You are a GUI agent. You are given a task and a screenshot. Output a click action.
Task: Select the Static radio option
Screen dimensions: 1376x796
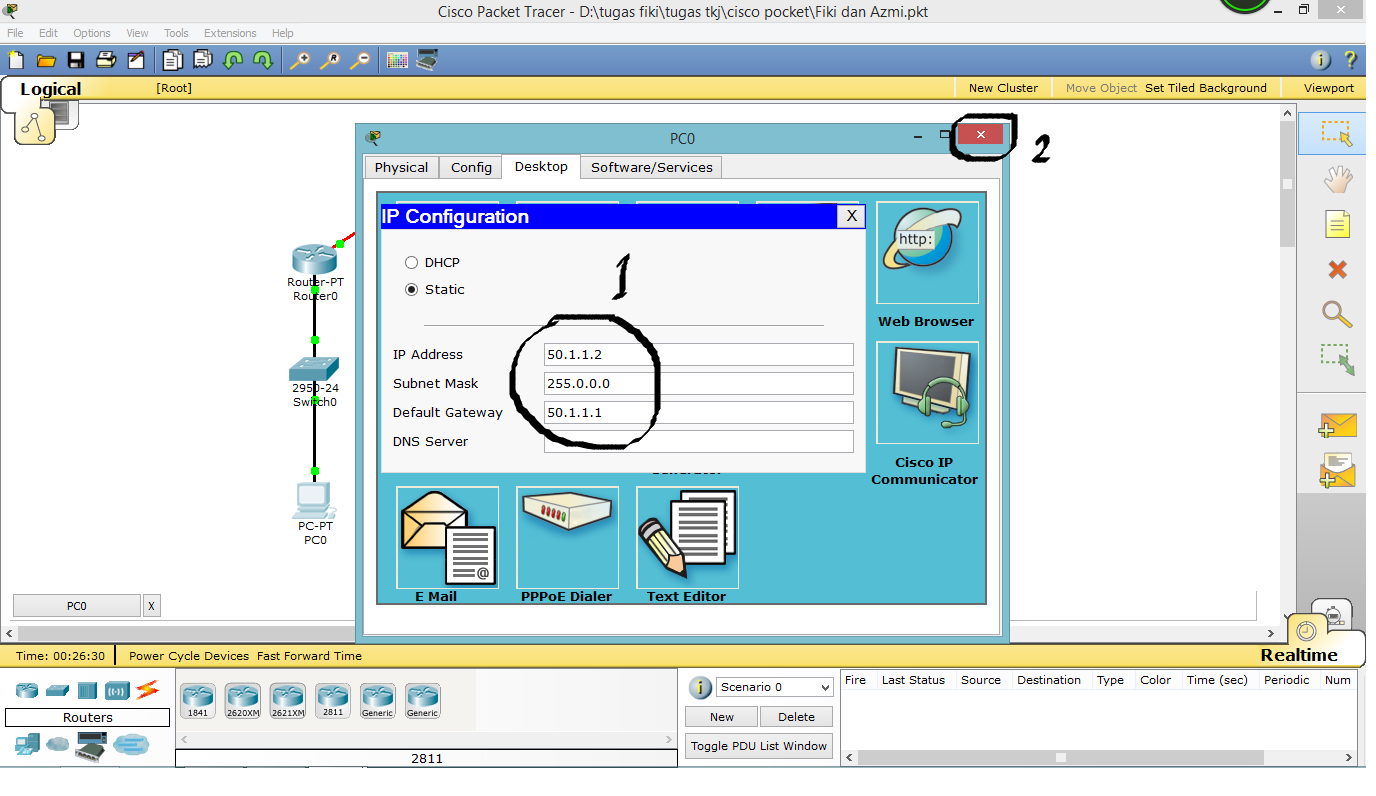coord(411,289)
